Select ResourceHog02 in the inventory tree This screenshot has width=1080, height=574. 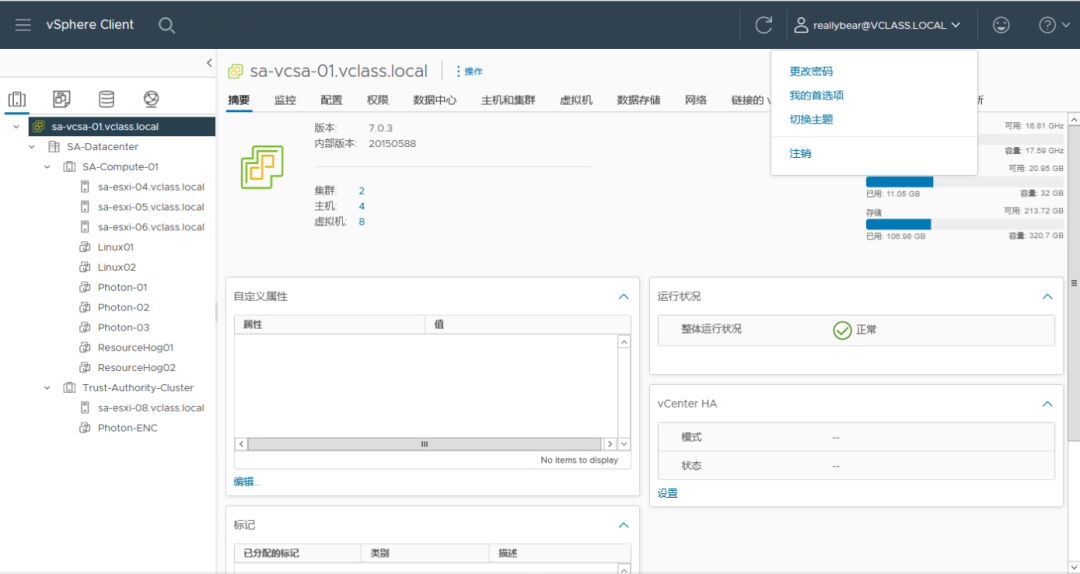(136, 367)
